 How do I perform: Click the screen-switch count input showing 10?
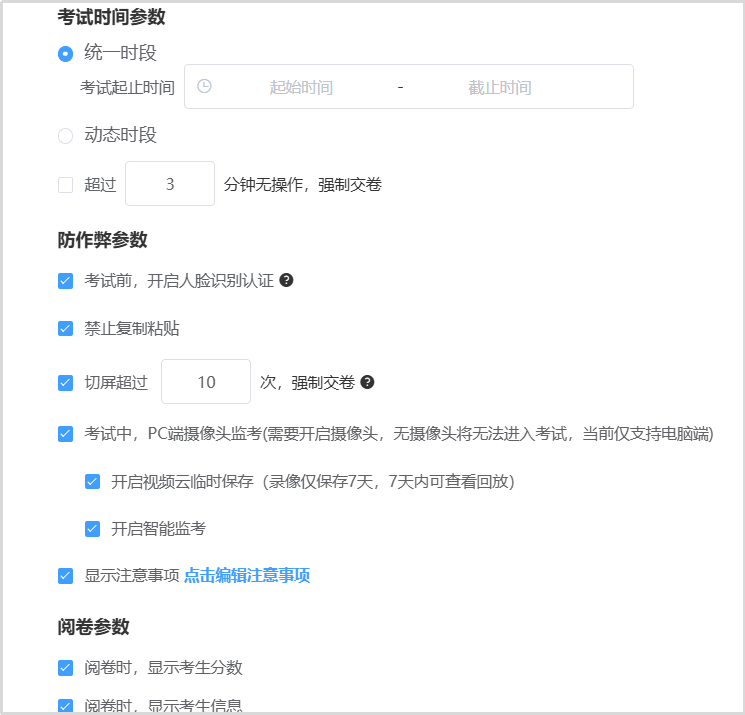click(206, 382)
